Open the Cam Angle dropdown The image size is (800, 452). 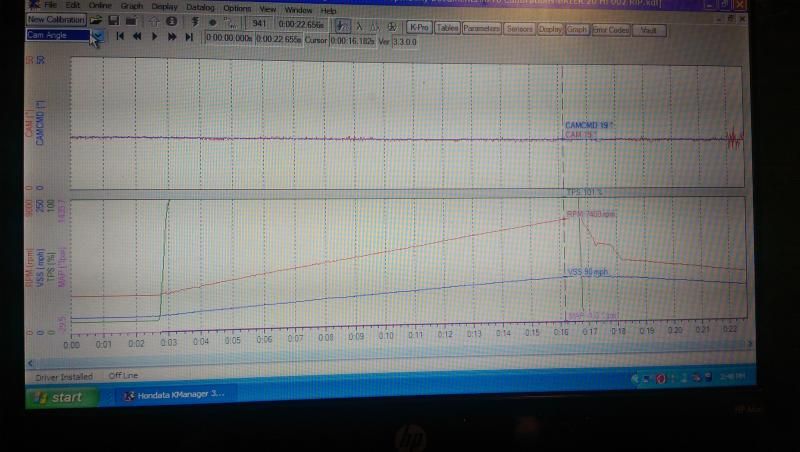coord(97,36)
